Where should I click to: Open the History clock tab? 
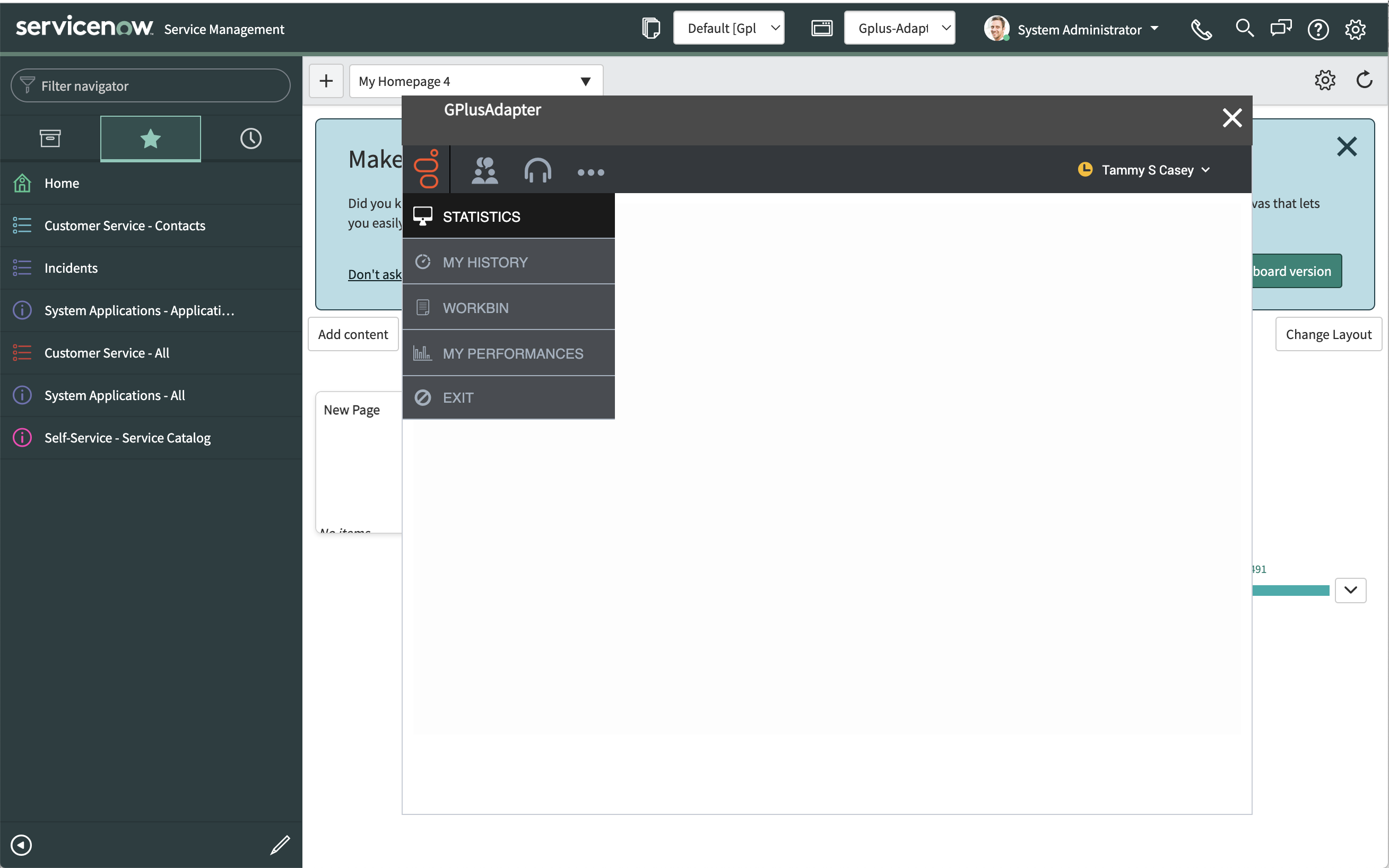[x=251, y=138]
